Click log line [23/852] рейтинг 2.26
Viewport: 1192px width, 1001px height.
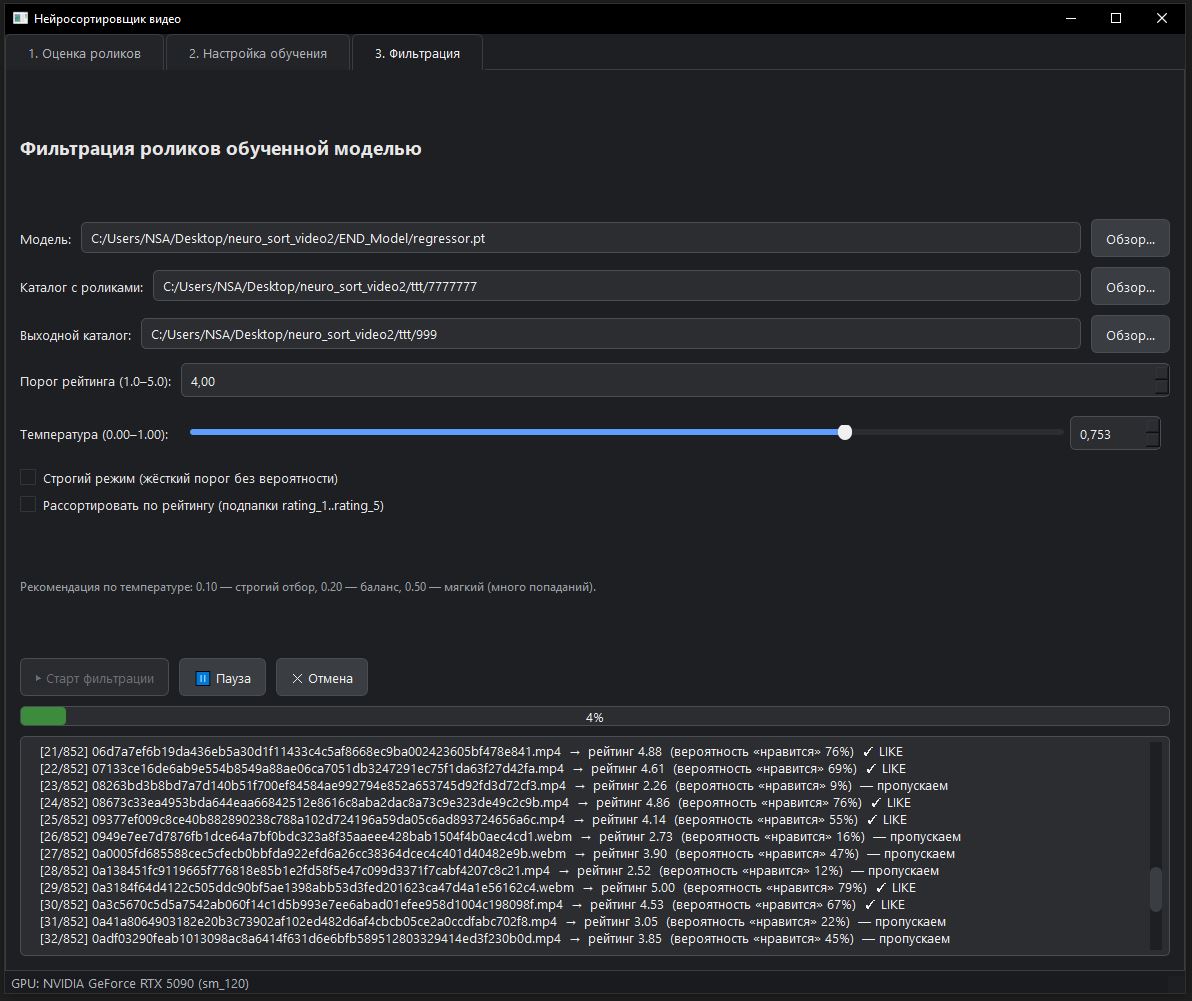[x=493, y=785]
